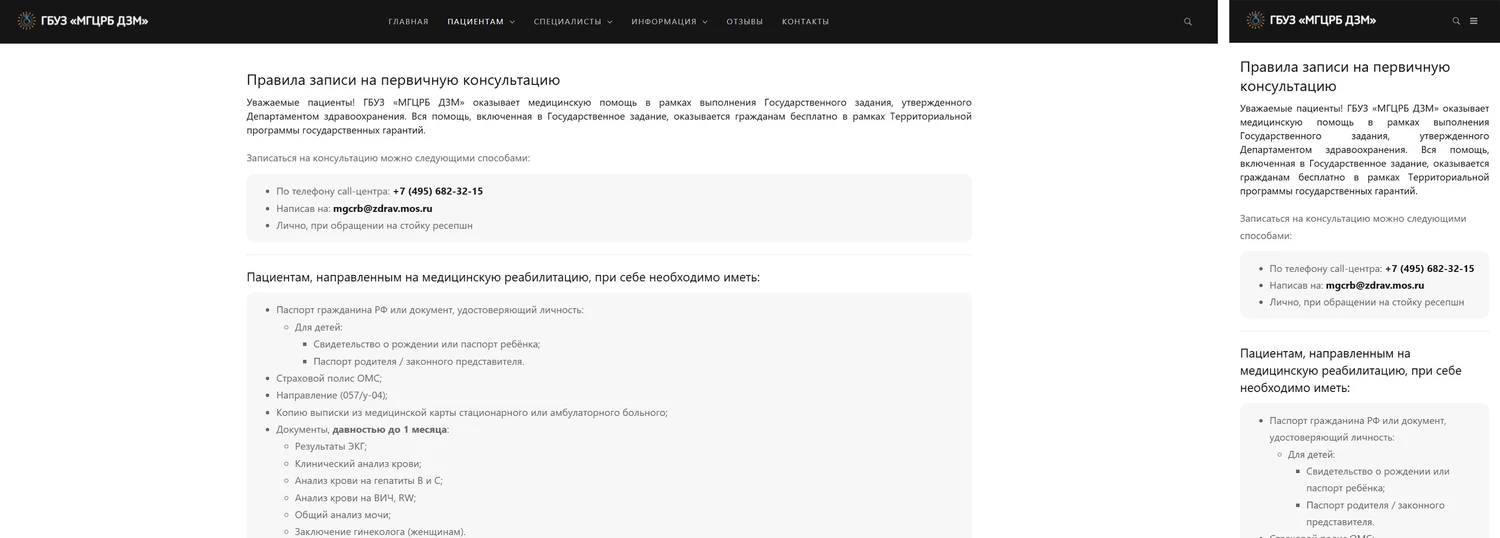Click the sunburst logo icon in the narrow mobile header
Screen dimensions: 1500x538
[1255, 21]
